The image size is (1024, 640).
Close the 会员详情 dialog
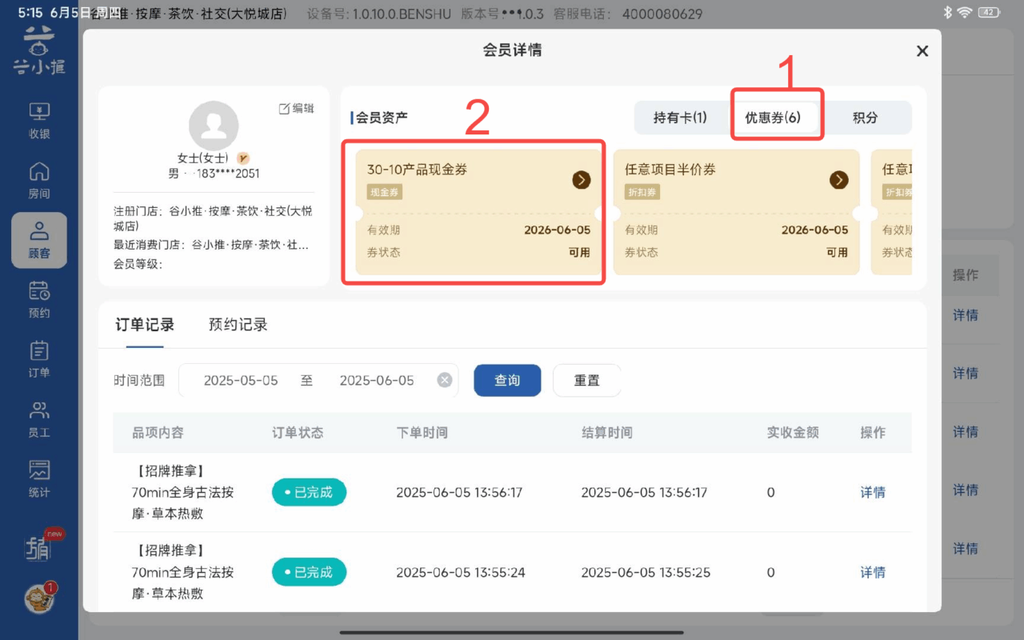pyautogui.click(x=922, y=51)
